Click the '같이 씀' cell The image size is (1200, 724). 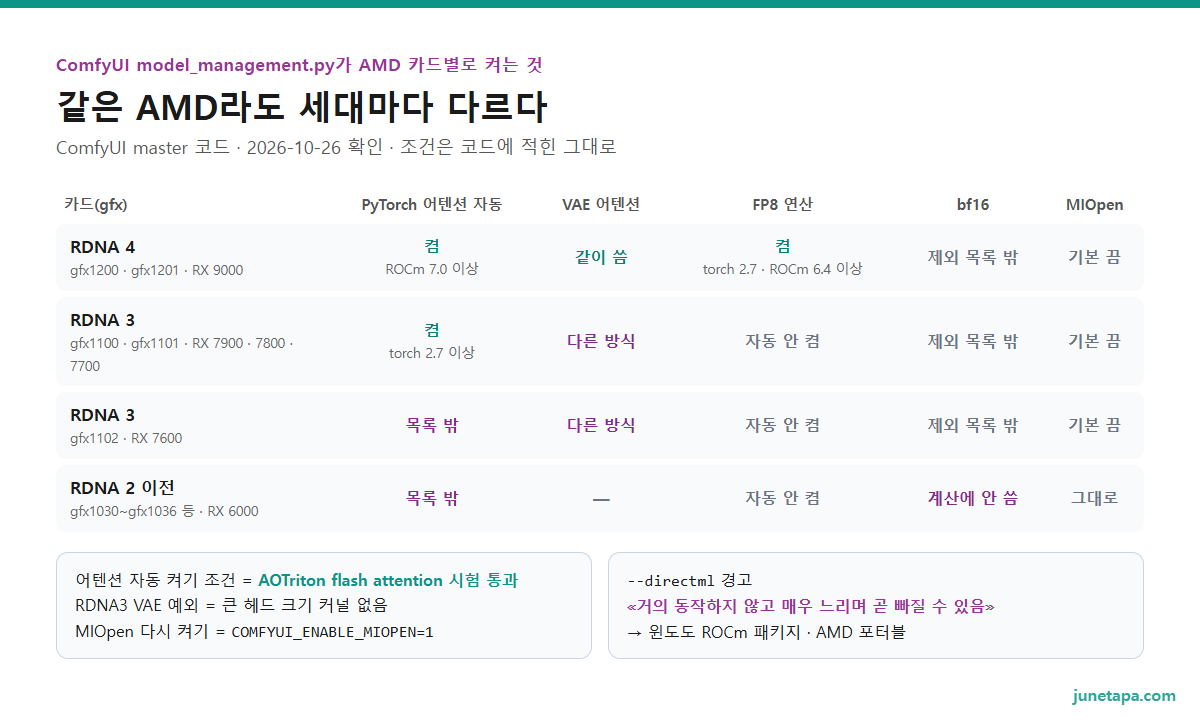coord(601,257)
